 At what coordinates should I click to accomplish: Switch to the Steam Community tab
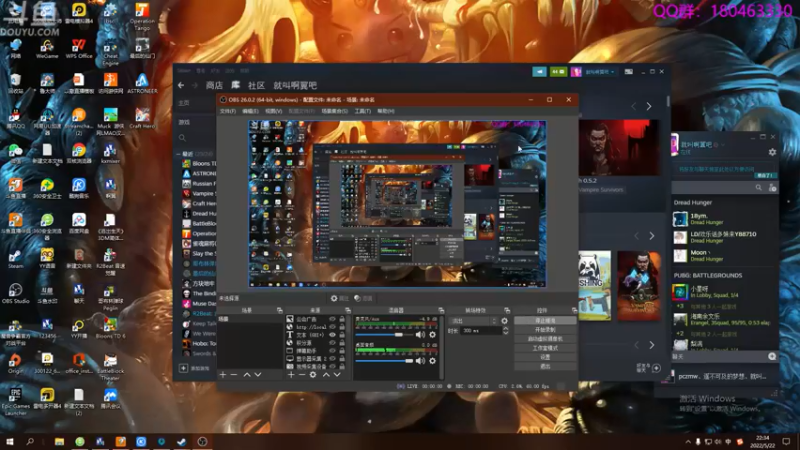[256, 85]
